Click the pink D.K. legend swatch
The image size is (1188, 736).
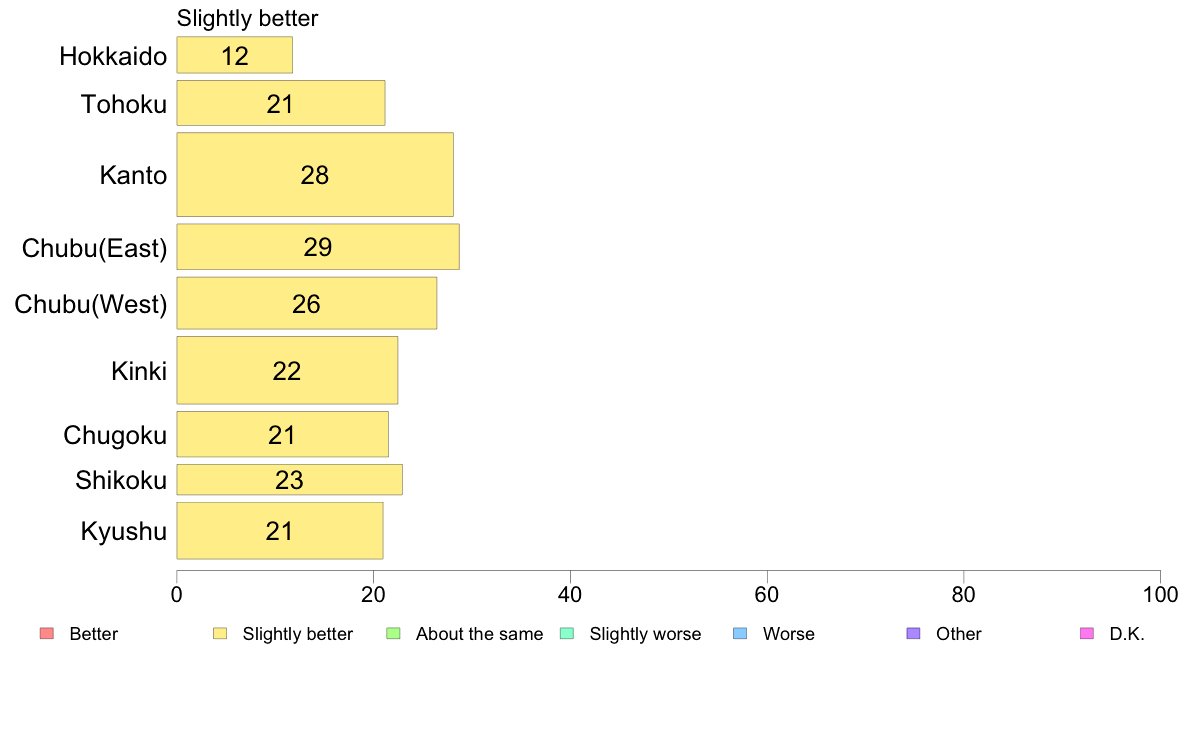point(1087,634)
